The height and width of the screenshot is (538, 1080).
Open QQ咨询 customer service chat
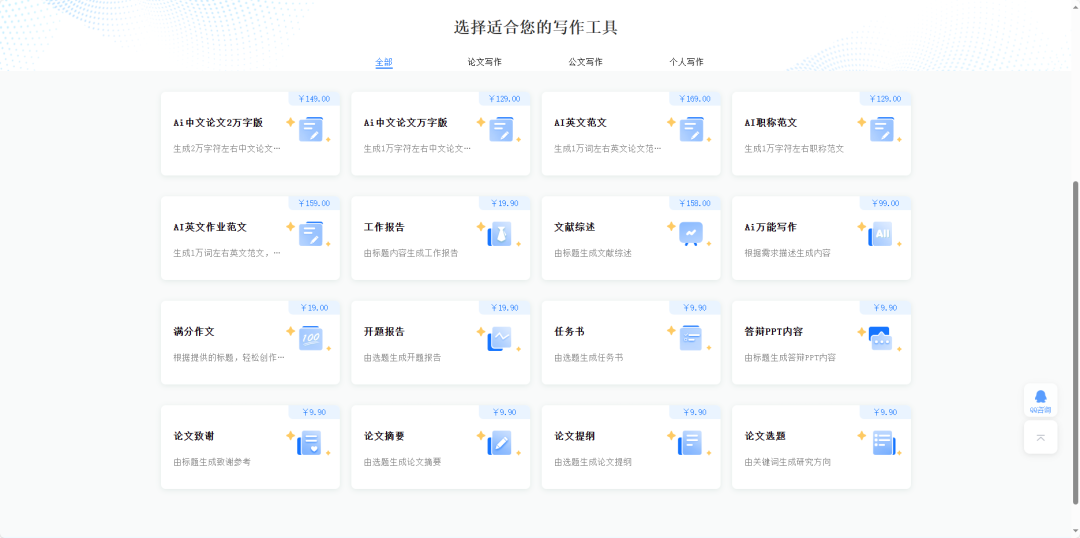1040,400
